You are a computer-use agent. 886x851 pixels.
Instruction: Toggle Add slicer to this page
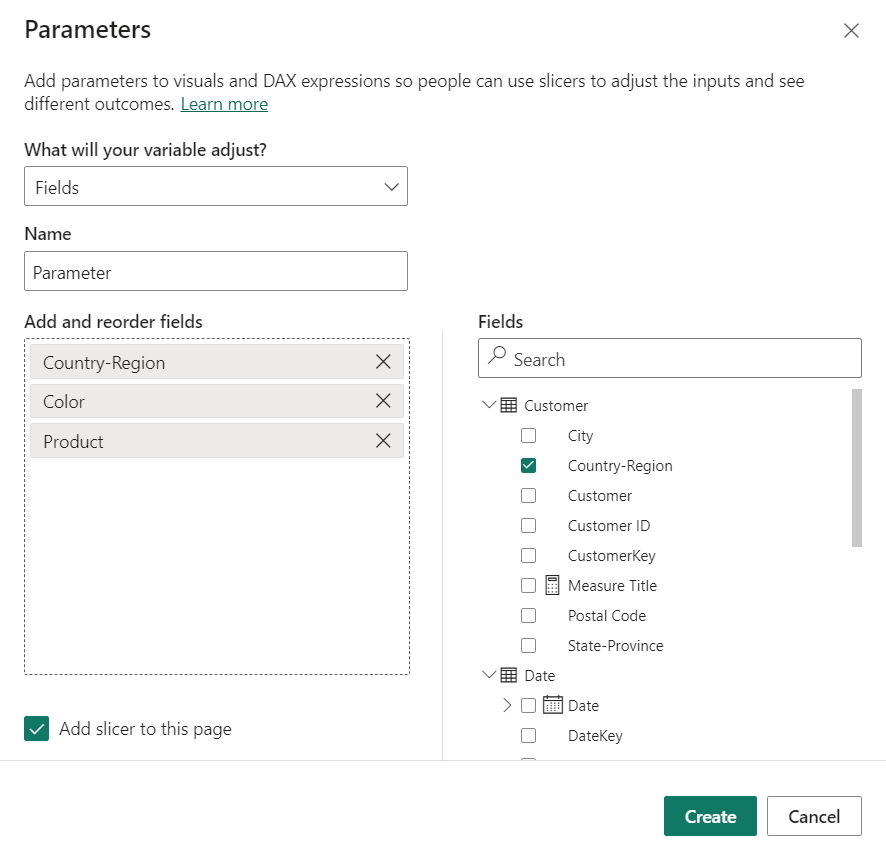(x=37, y=729)
